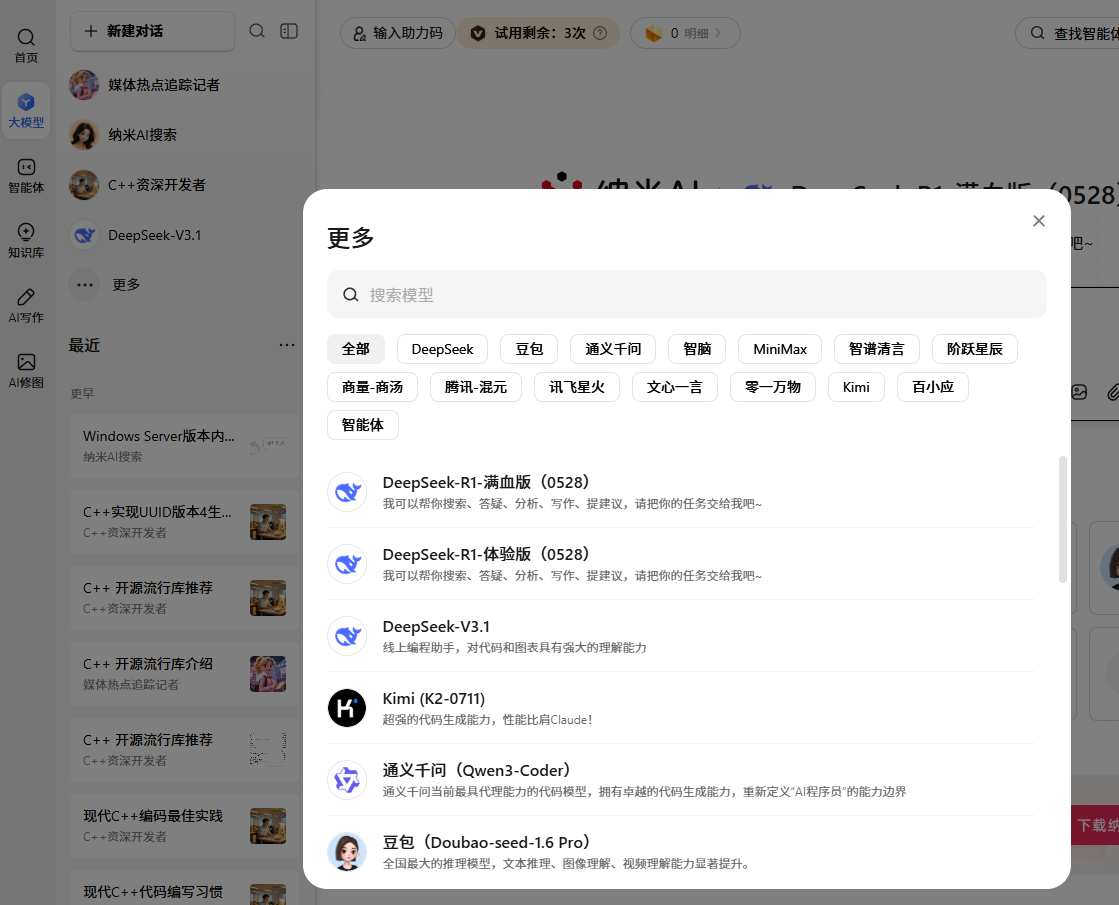
Task: Select the MiniMax filter tab
Action: tap(780, 349)
